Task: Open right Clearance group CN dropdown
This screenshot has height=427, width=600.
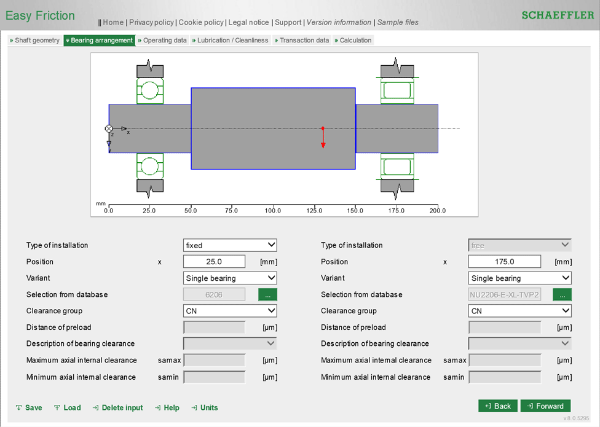Action: pyautogui.click(x=520, y=310)
